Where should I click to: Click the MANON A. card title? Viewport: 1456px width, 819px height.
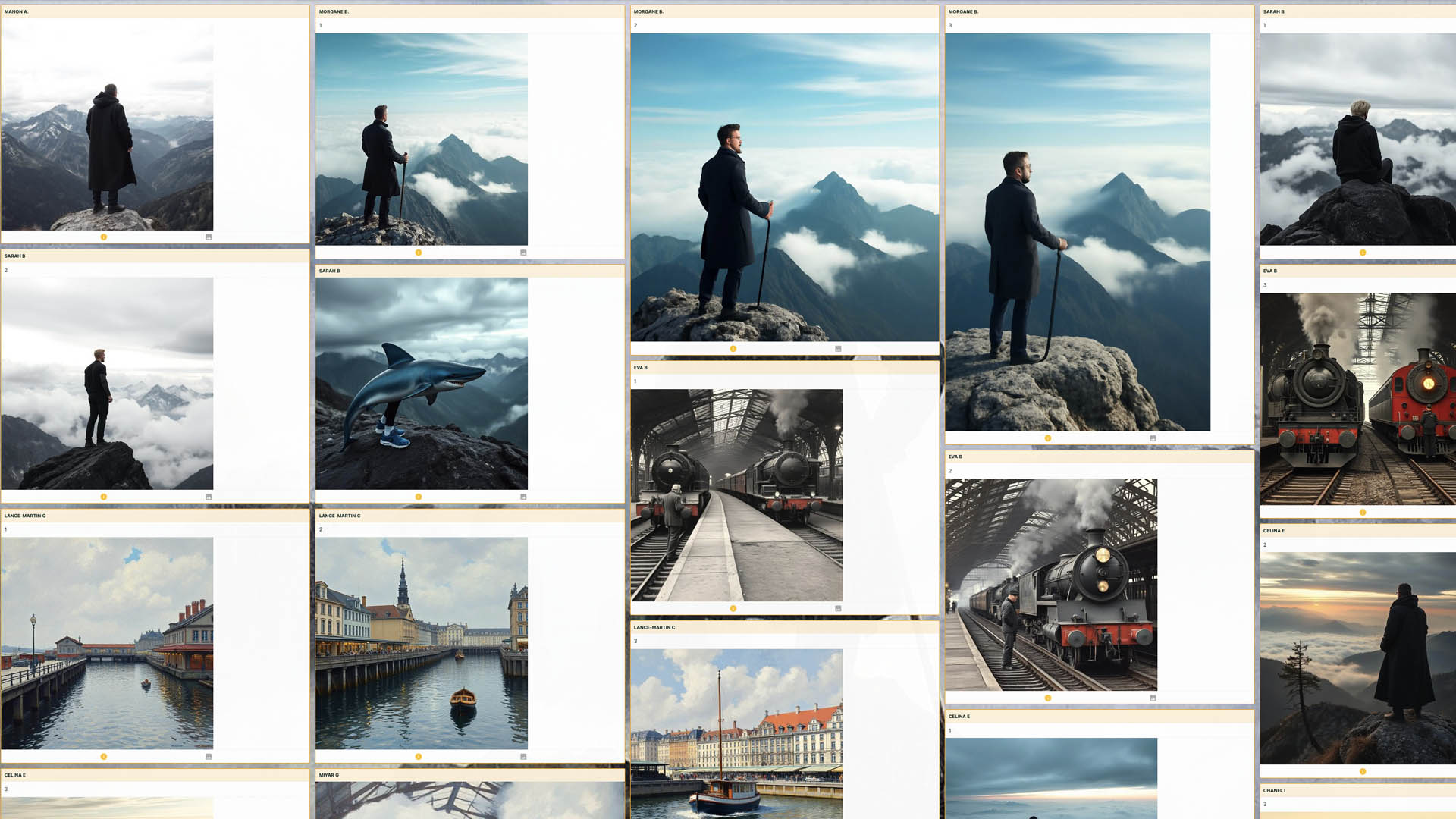tap(17, 12)
